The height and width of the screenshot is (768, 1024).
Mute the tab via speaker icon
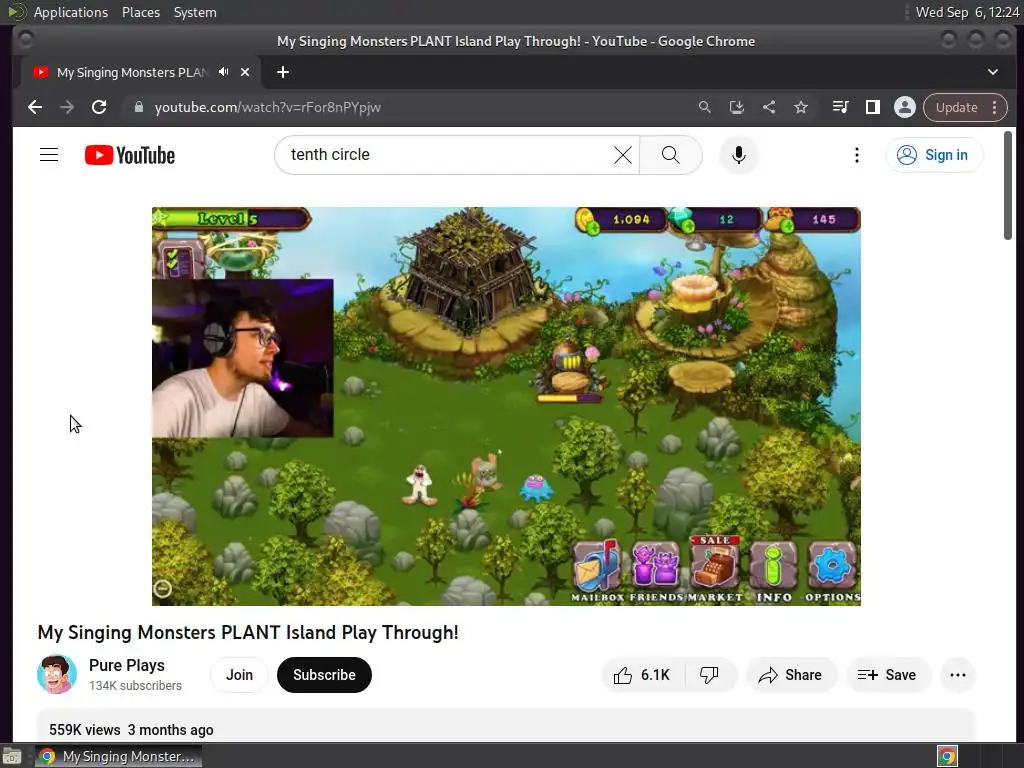pos(223,72)
